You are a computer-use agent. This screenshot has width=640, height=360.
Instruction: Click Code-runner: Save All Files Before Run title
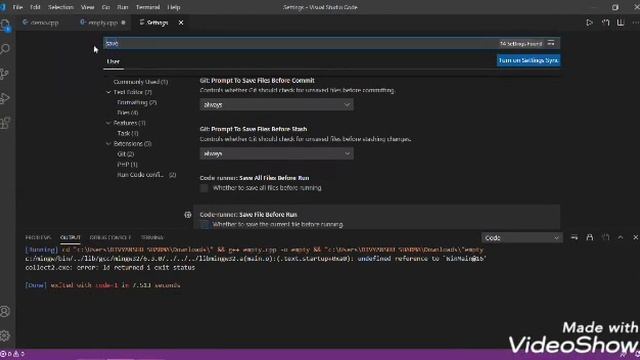(254, 178)
